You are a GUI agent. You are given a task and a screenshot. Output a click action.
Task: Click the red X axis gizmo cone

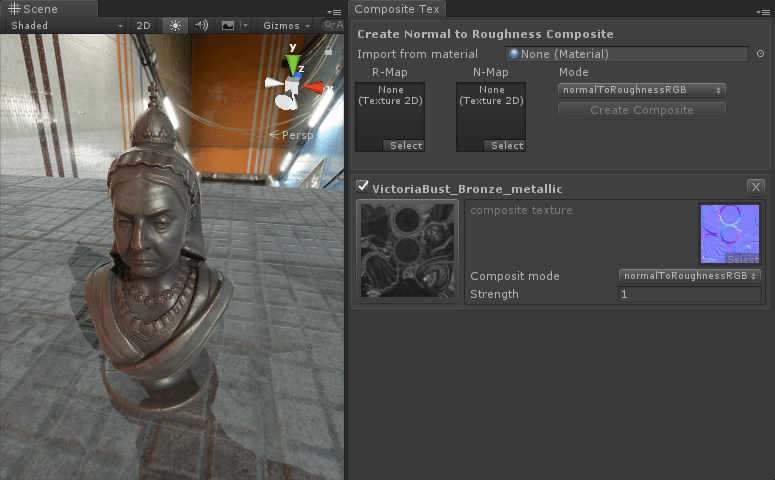314,88
